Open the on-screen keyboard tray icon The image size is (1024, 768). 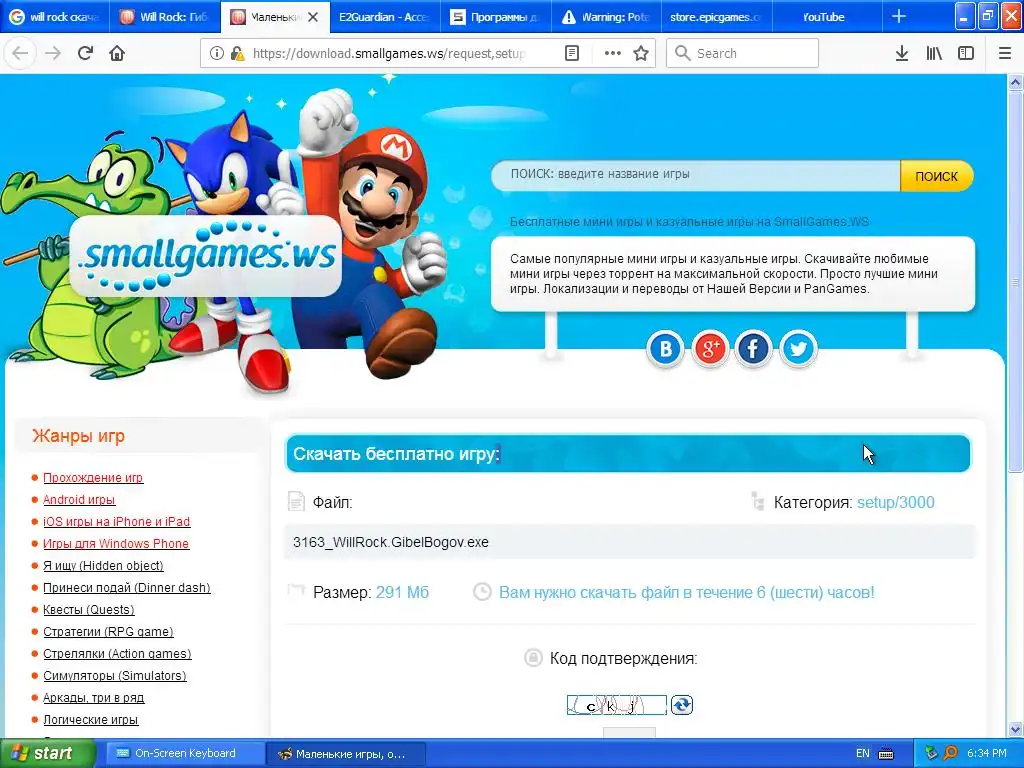886,753
